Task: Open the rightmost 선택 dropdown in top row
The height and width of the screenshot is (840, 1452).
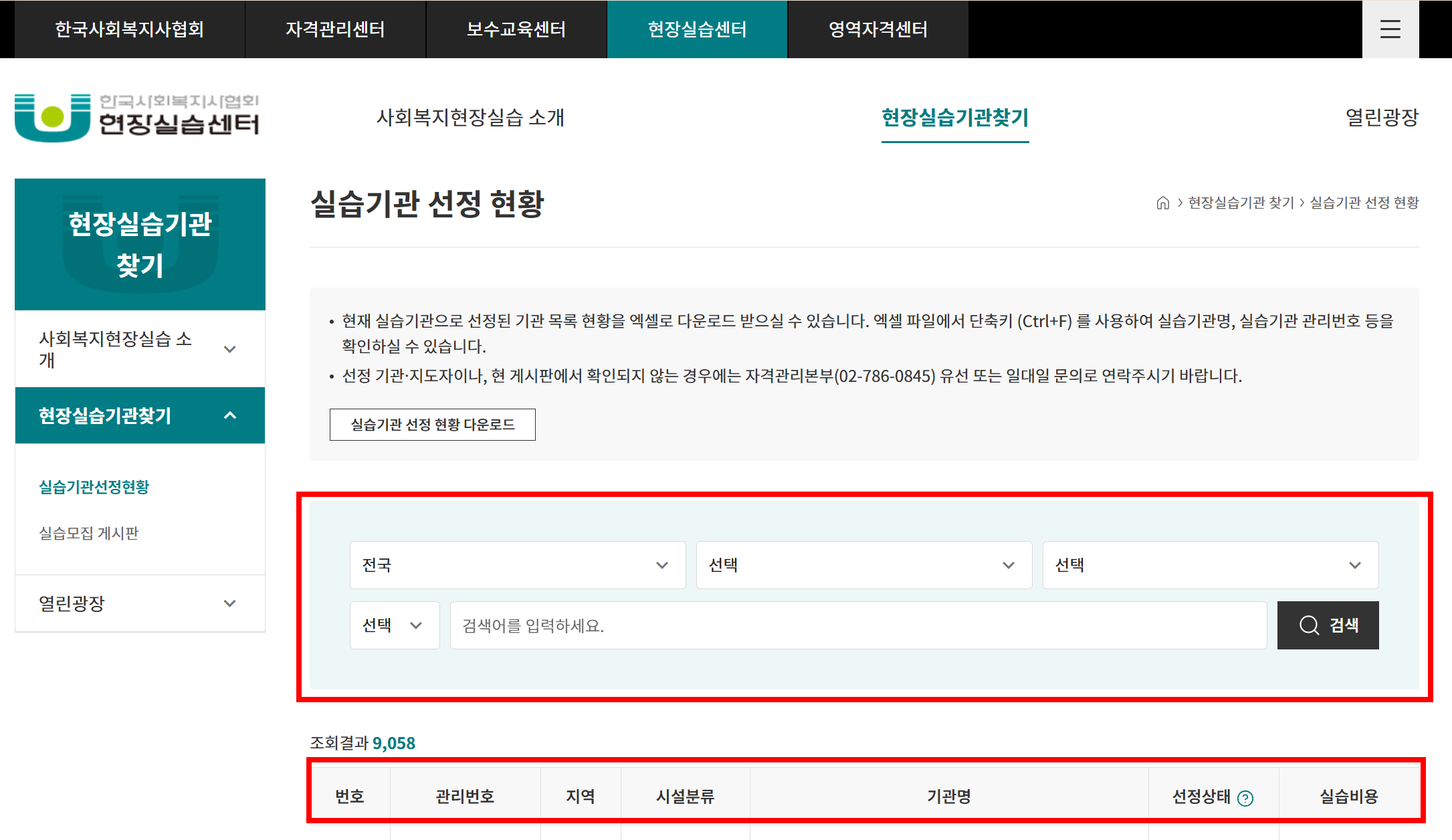Action: pos(1210,565)
